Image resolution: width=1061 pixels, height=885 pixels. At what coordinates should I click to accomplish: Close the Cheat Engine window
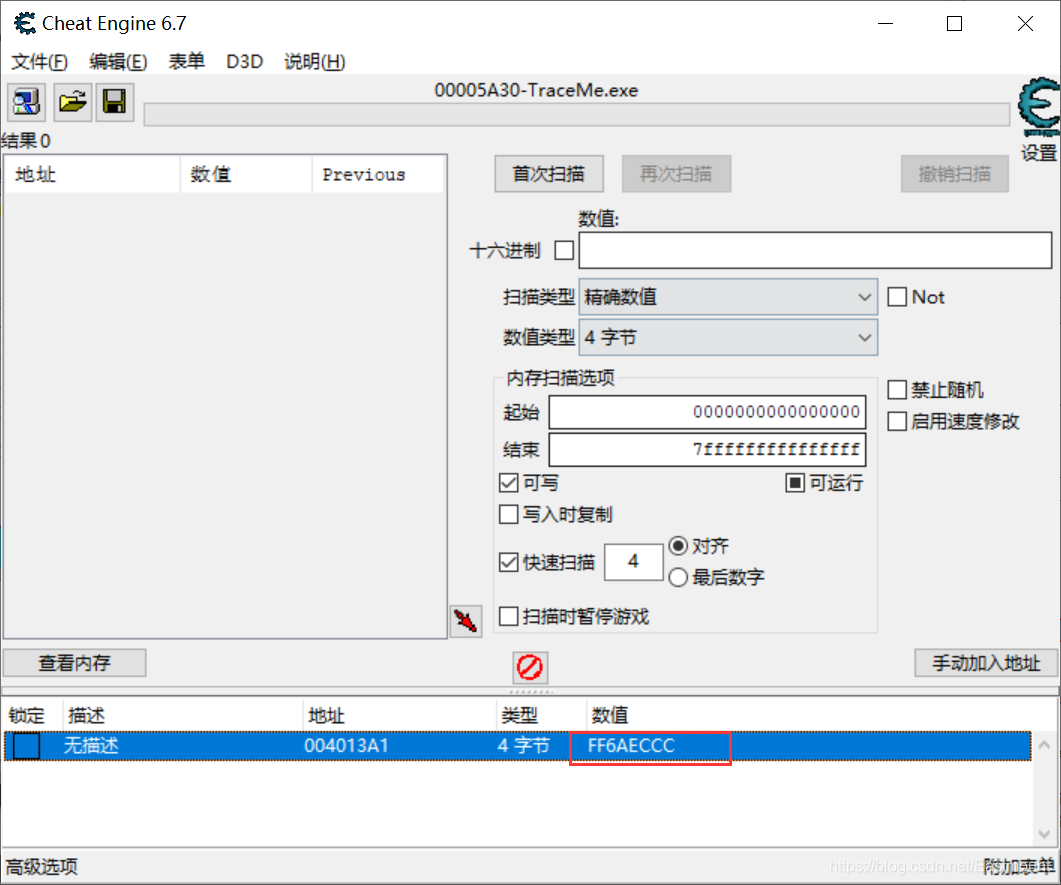tap(1025, 24)
